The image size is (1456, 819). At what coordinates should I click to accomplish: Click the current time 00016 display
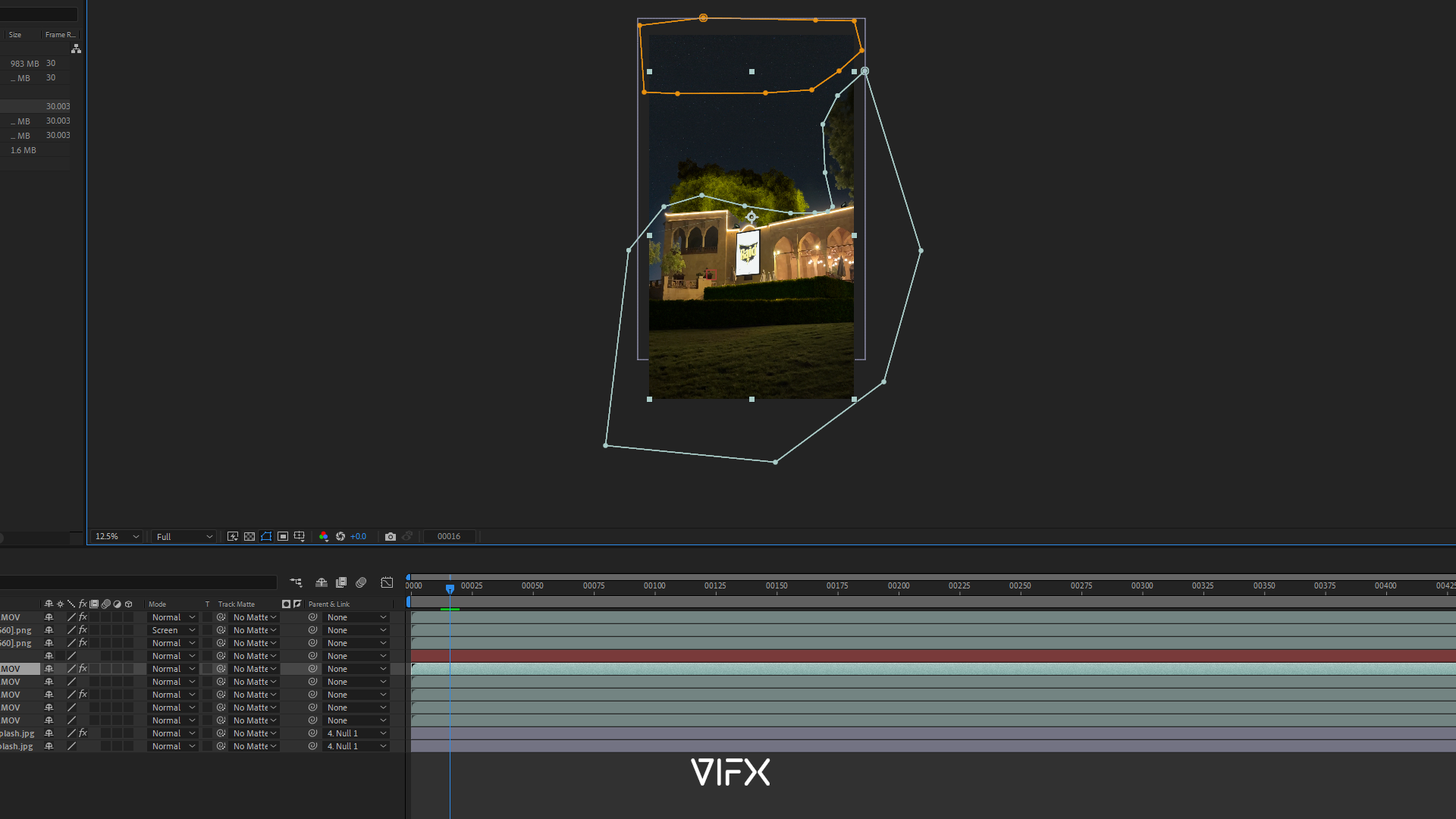(448, 536)
